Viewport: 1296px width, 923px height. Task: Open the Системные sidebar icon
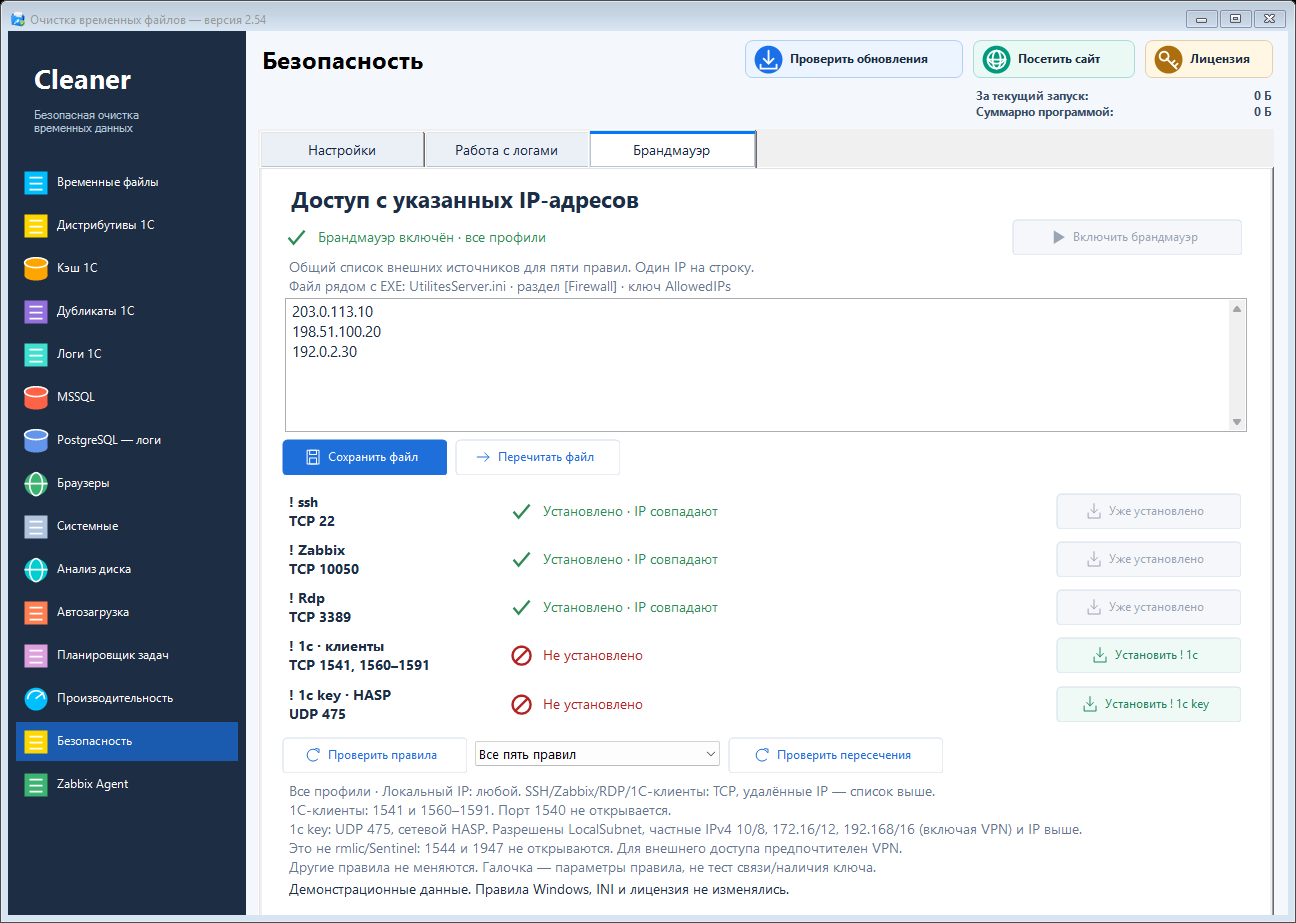[36, 527]
